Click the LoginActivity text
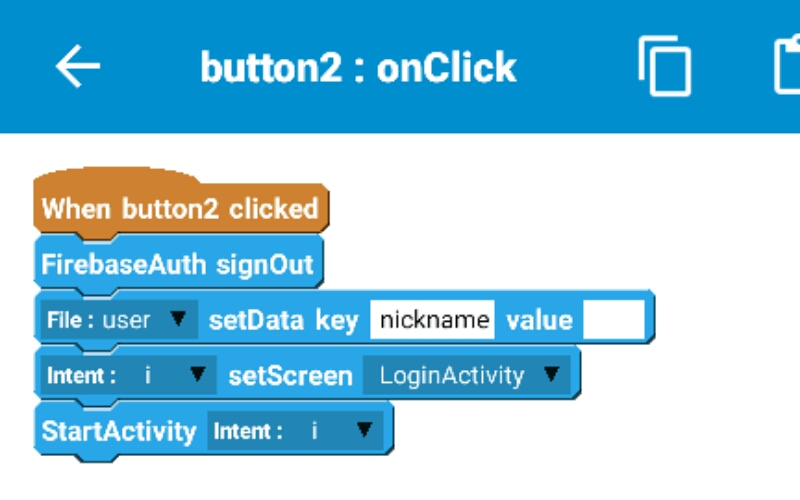This screenshot has height=500, width=800. [x=452, y=376]
